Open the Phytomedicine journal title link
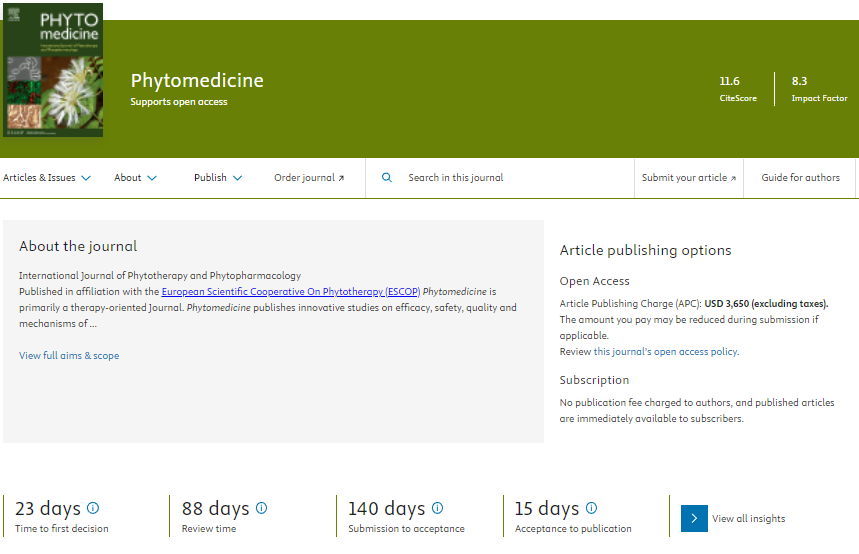 coord(197,81)
